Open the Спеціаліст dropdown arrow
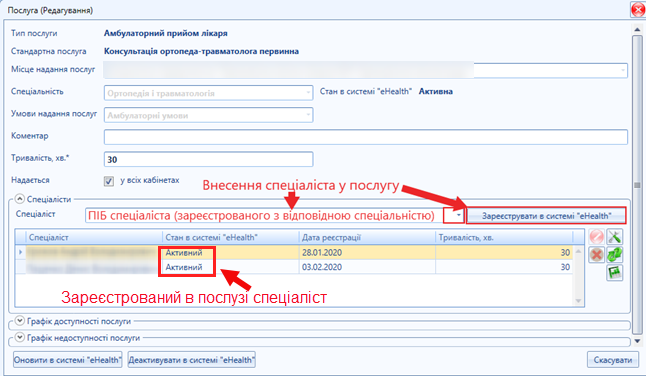The height and width of the screenshot is (376, 646). point(459,215)
